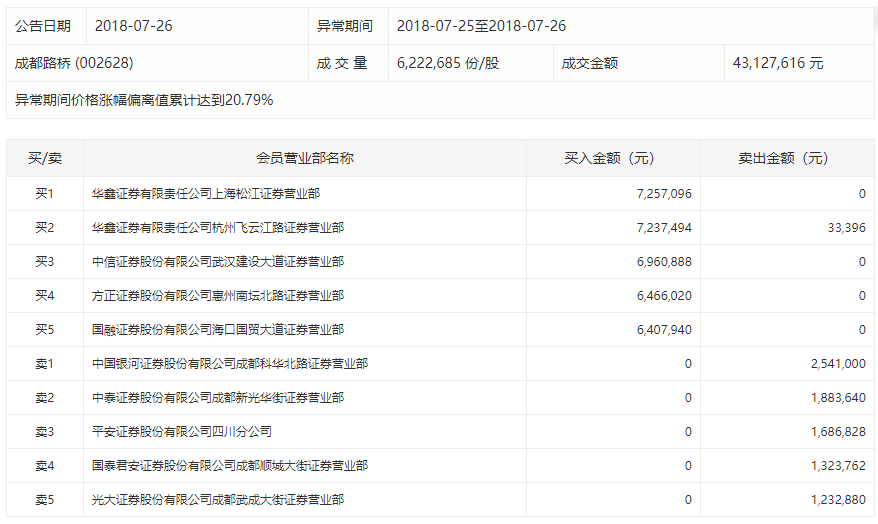Screen dimensions: 878x524
Task: Click the 买入金额（元） column header
Action: [613, 158]
